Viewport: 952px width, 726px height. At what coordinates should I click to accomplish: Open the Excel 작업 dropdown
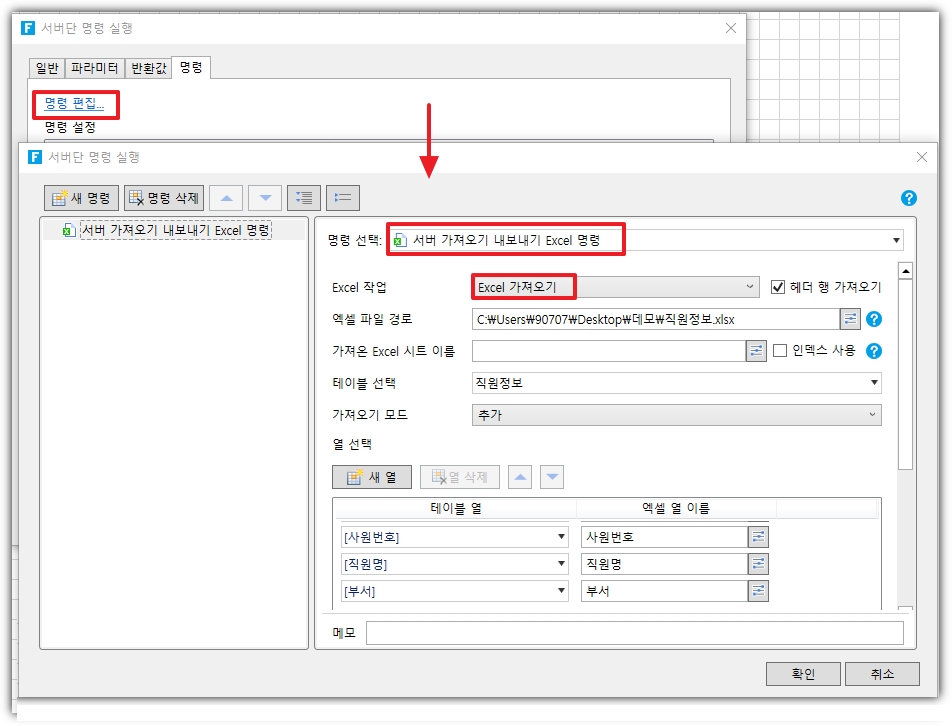point(615,287)
